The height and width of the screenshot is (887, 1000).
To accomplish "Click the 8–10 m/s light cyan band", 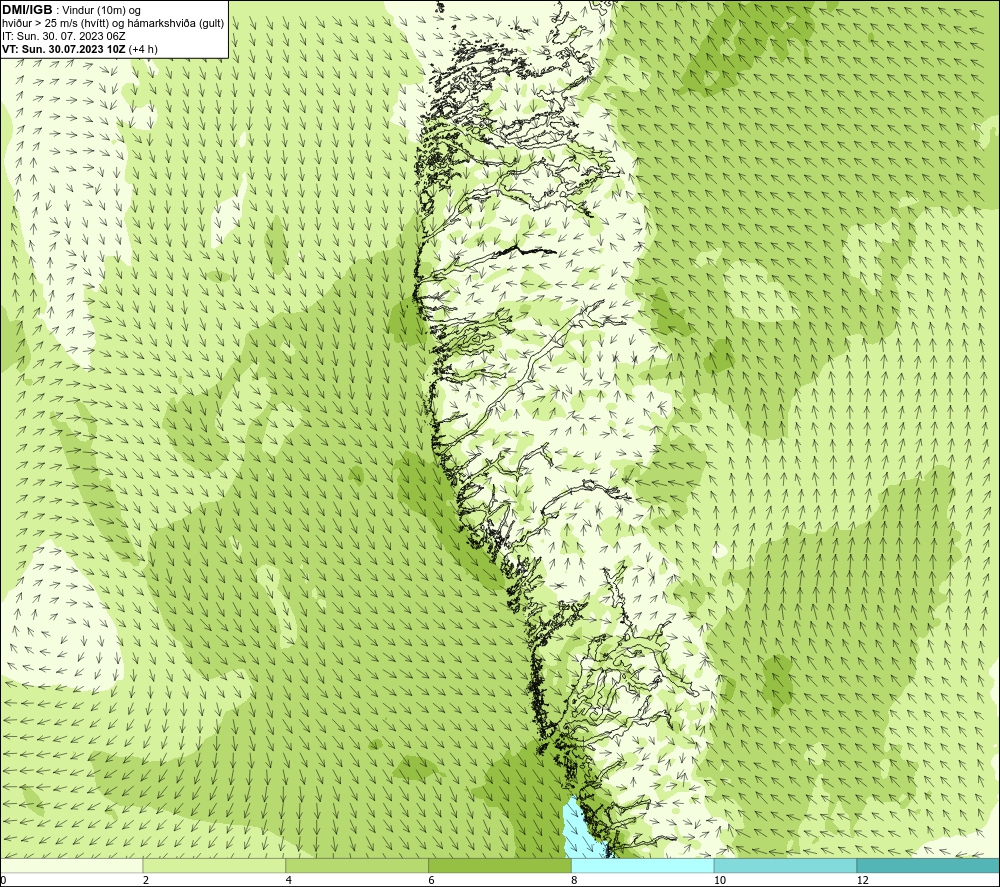I will (x=643, y=865).
